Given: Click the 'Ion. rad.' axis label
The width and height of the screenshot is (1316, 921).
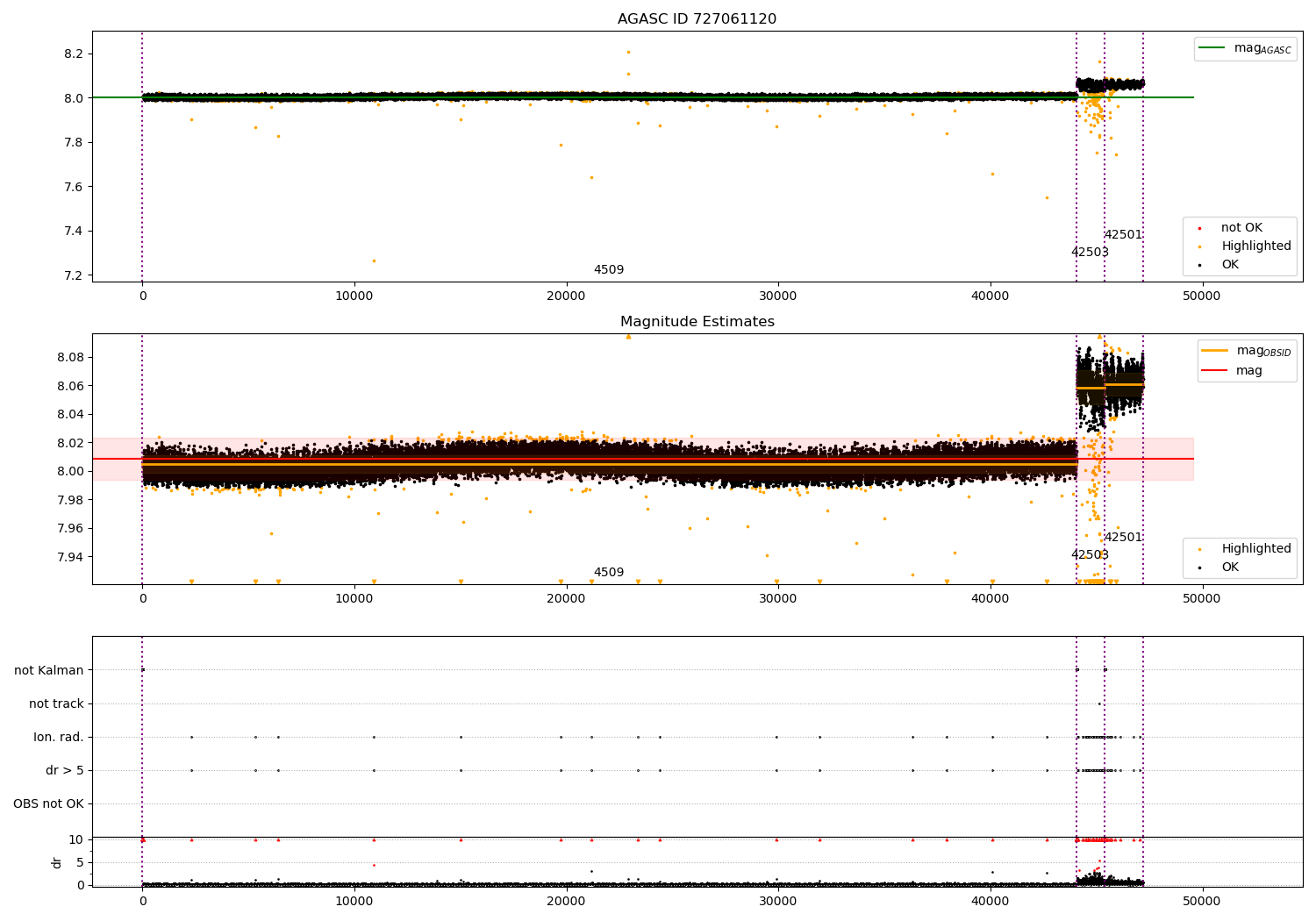Looking at the screenshot, I should (x=59, y=738).
